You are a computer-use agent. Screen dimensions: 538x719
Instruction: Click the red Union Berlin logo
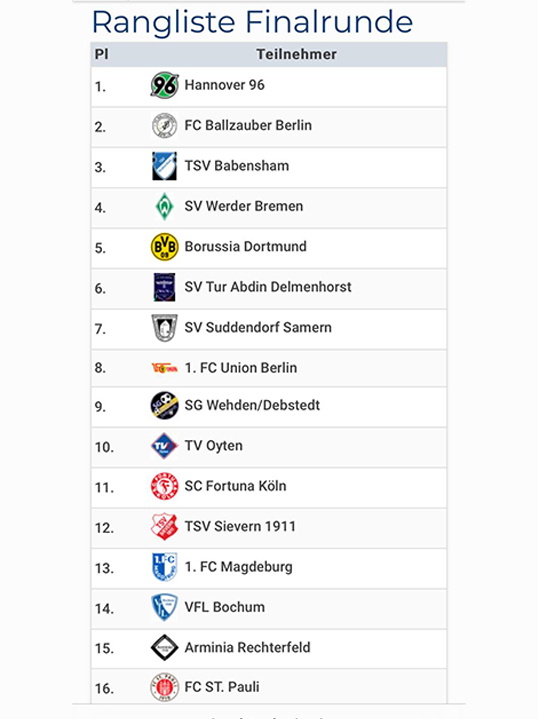pos(164,368)
